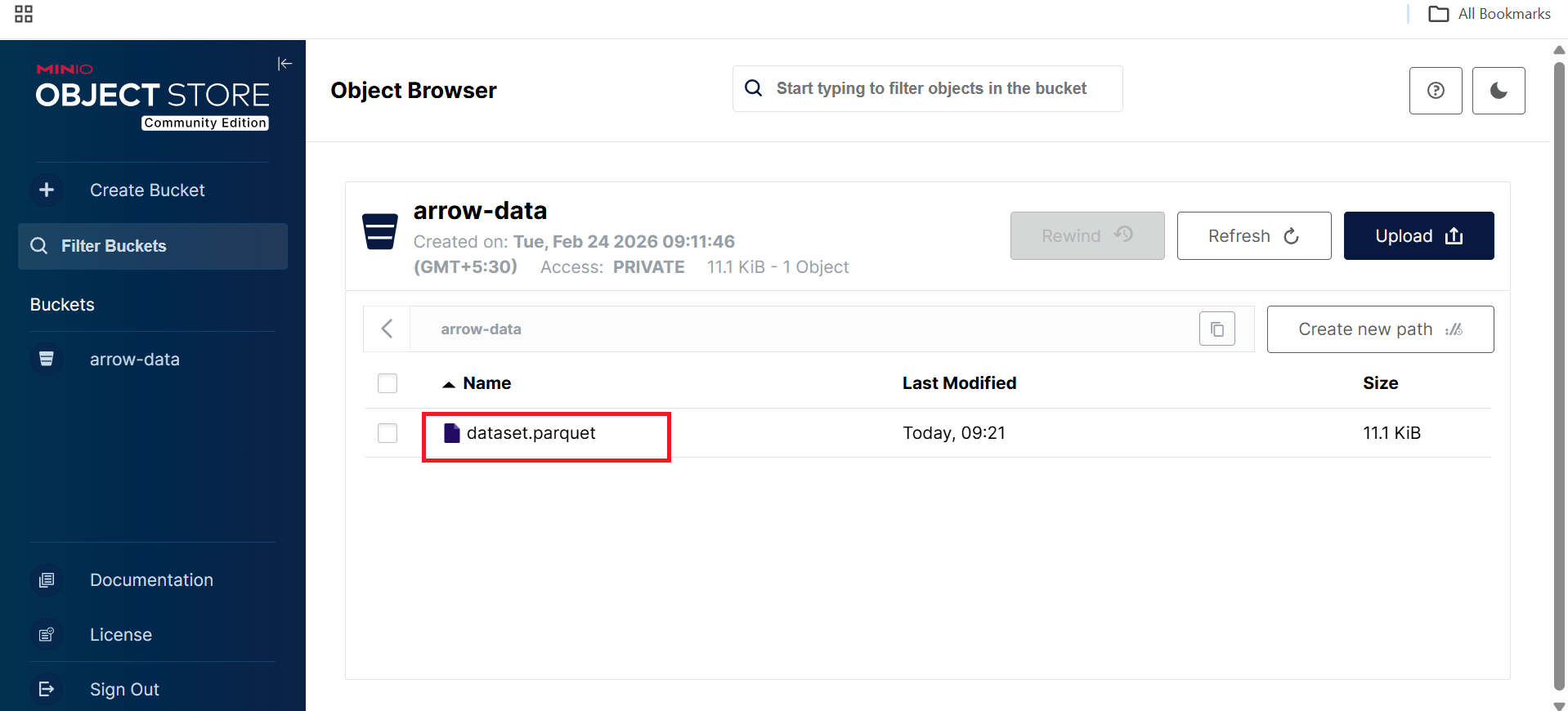Viewport: 1568px width, 711px height.
Task: Click the magnifier icon in object search
Action: point(754,88)
